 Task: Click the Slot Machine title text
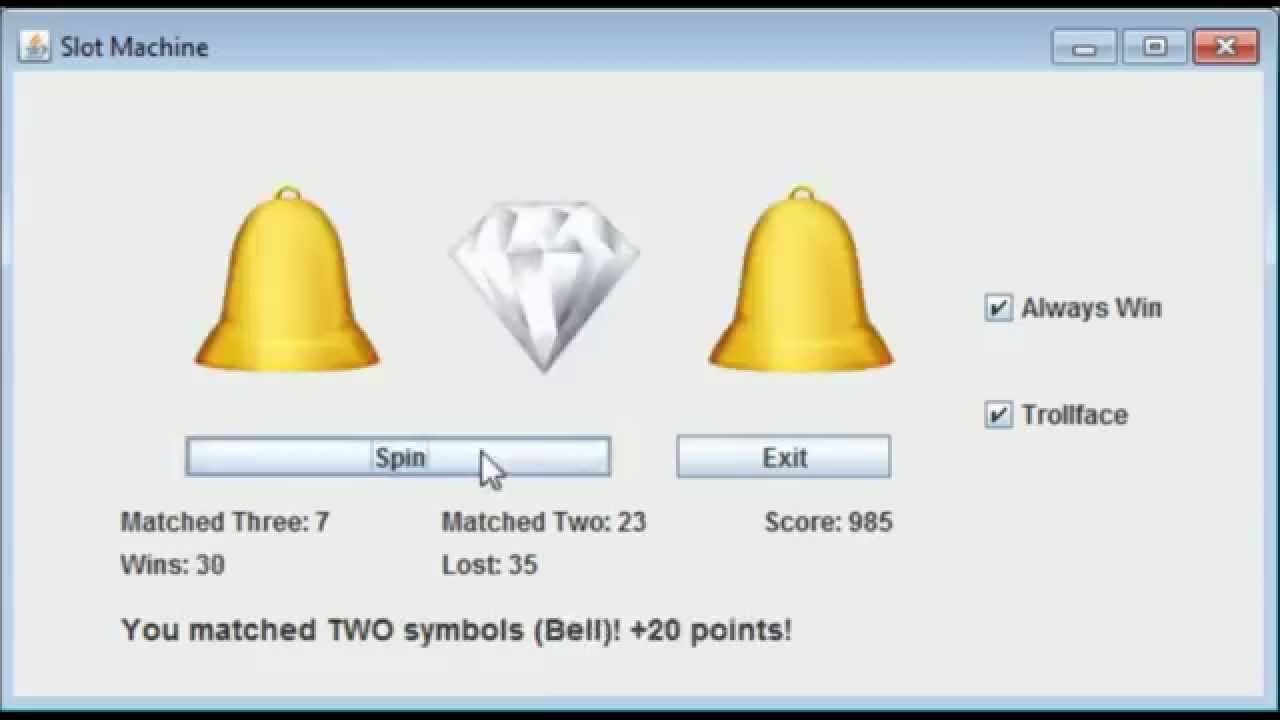[134, 47]
